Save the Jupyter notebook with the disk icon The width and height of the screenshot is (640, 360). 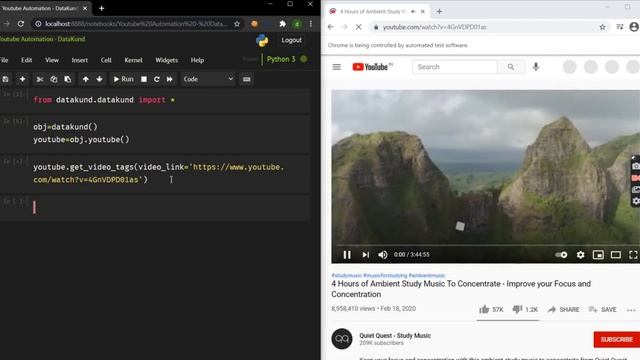(5, 79)
